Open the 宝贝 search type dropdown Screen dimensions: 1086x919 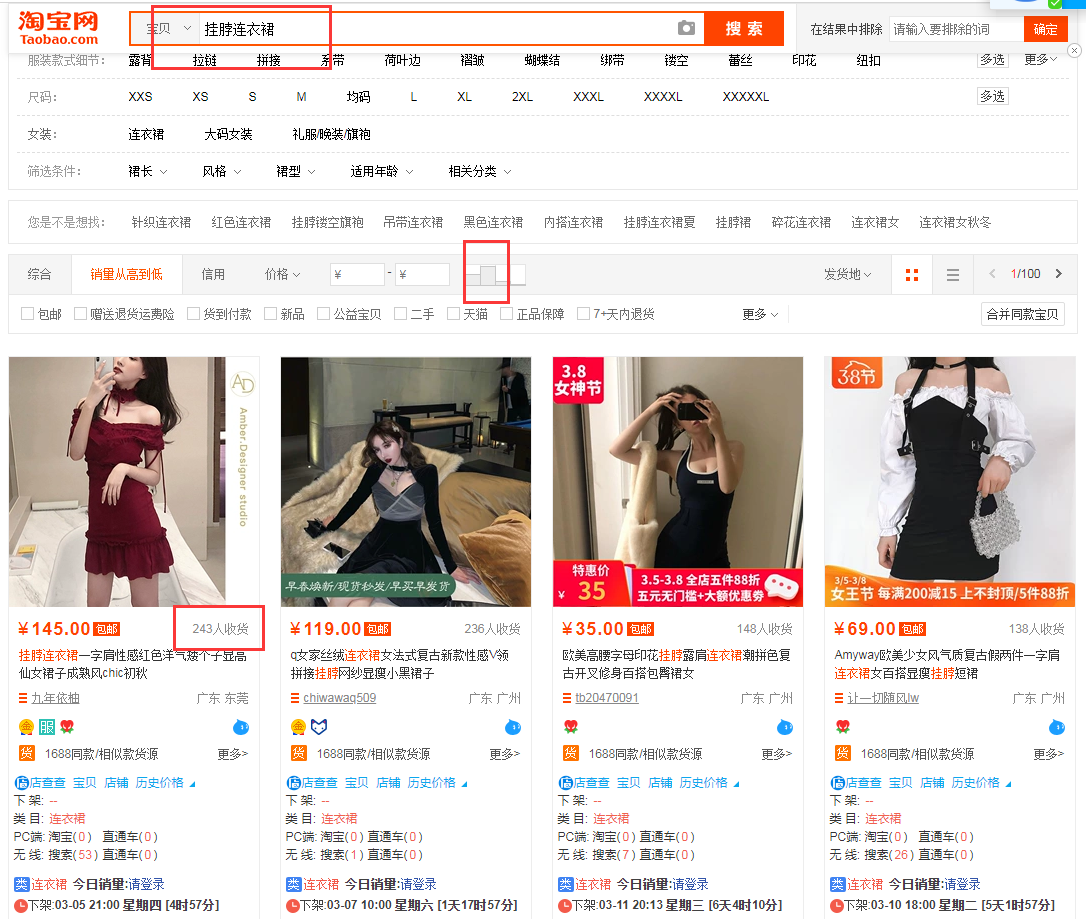click(x=168, y=29)
